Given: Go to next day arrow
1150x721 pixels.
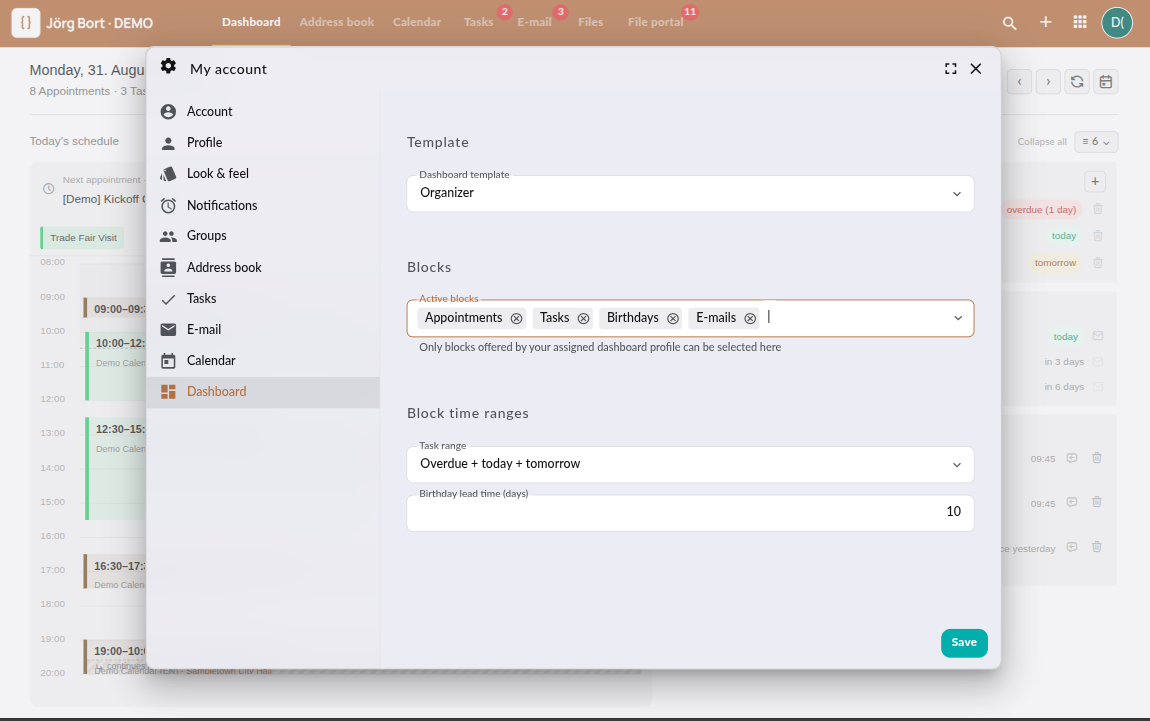Looking at the screenshot, I should 1048,81.
